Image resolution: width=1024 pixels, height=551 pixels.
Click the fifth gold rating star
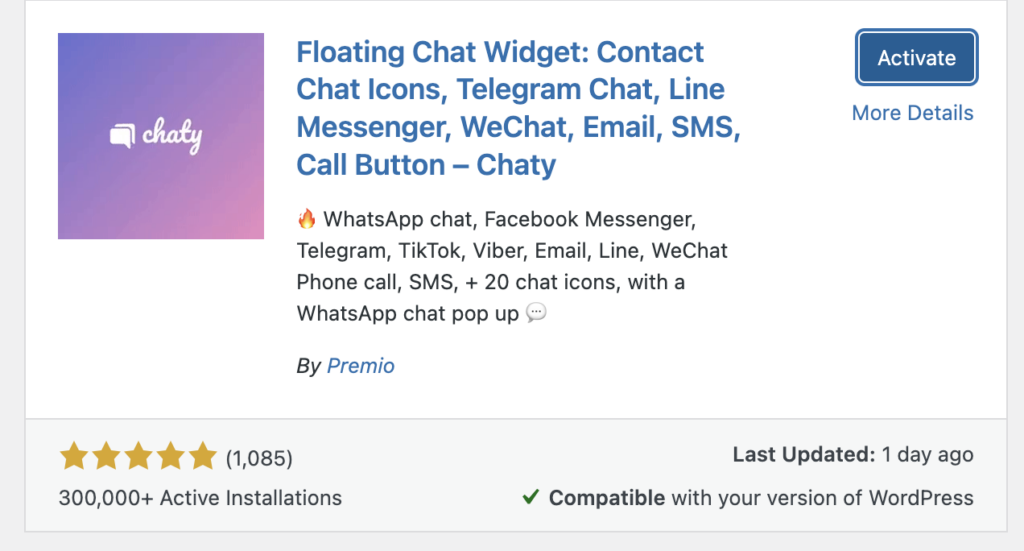(x=203, y=456)
